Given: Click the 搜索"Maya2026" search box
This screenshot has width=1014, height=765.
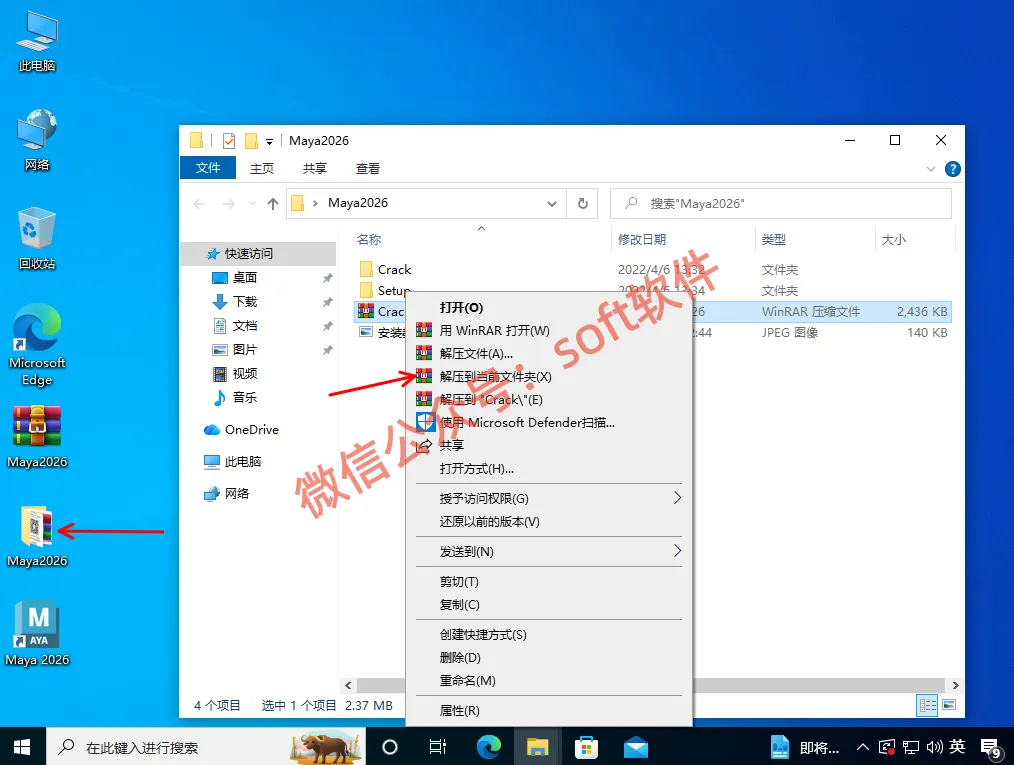Looking at the screenshot, I should 781,204.
